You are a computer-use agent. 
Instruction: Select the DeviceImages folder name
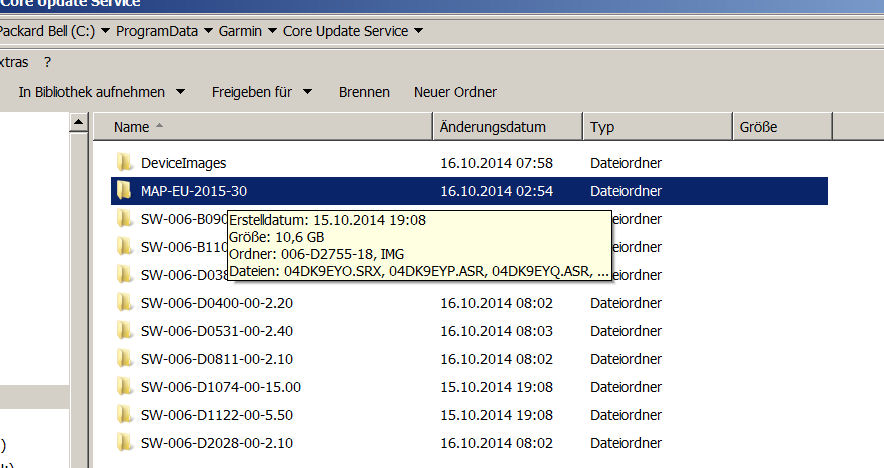coord(183,163)
